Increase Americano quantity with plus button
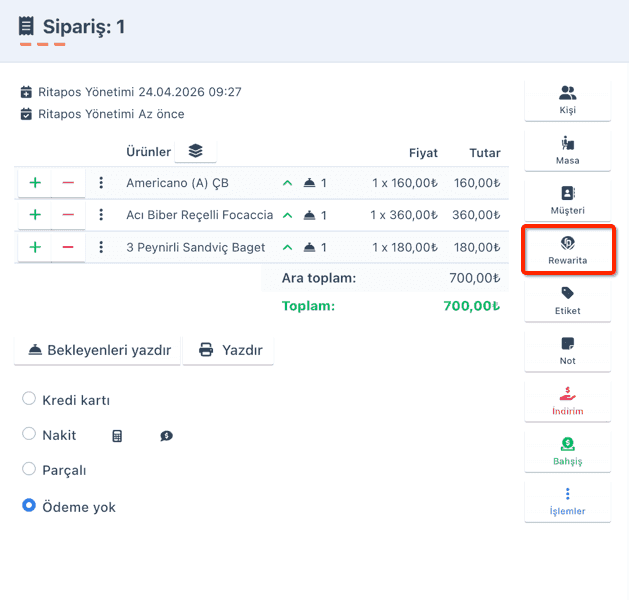This screenshot has width=629, height=600. (x=35, y=183)
